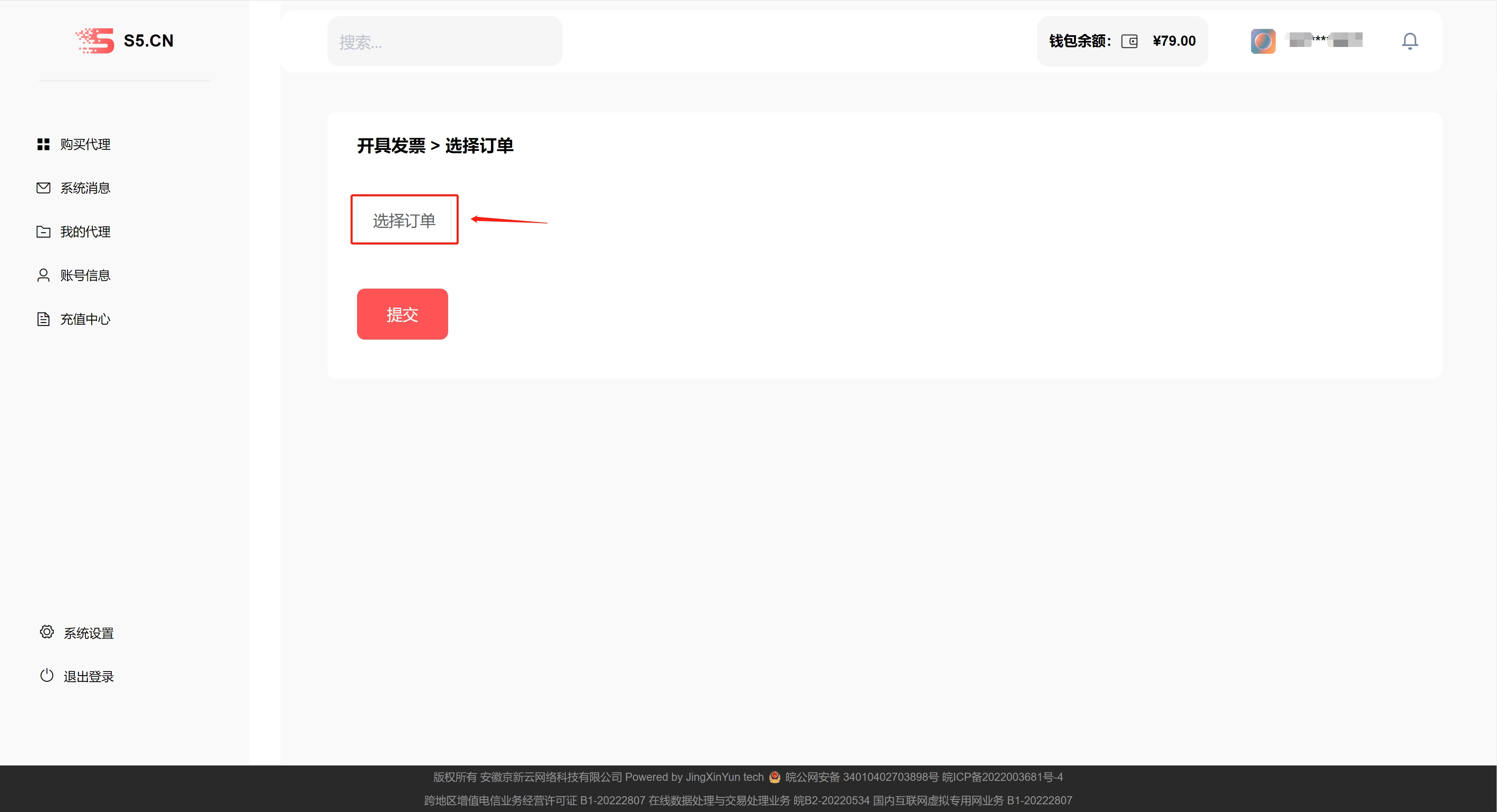Click the 系统设置 gear icon
1497x812 pixels.
click(x=47, y=632)
